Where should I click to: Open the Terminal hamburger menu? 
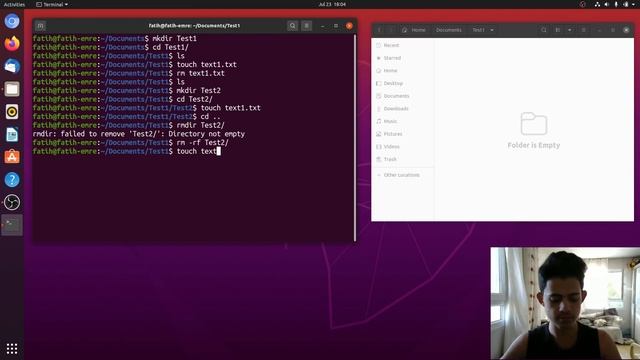click(x=307, y=26)
